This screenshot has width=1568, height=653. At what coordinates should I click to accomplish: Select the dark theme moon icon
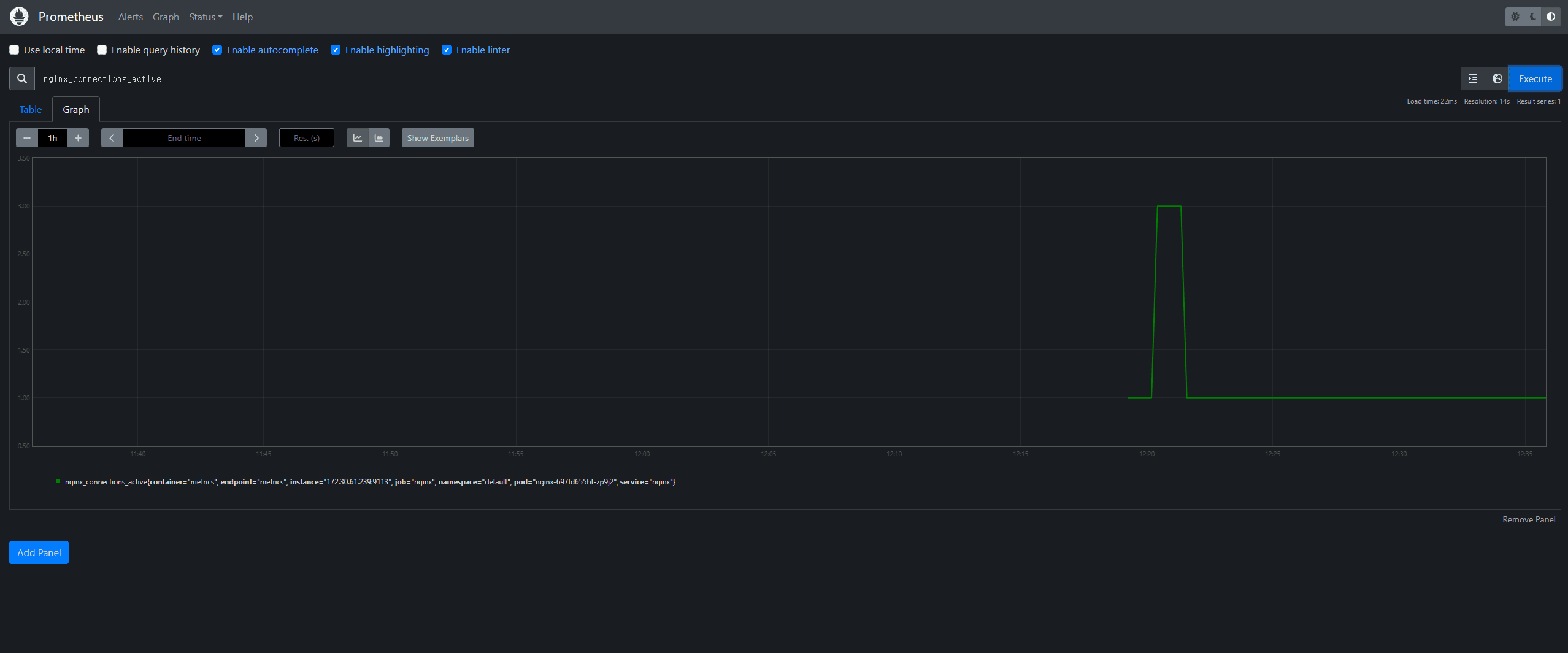(x=1533, y=17)
